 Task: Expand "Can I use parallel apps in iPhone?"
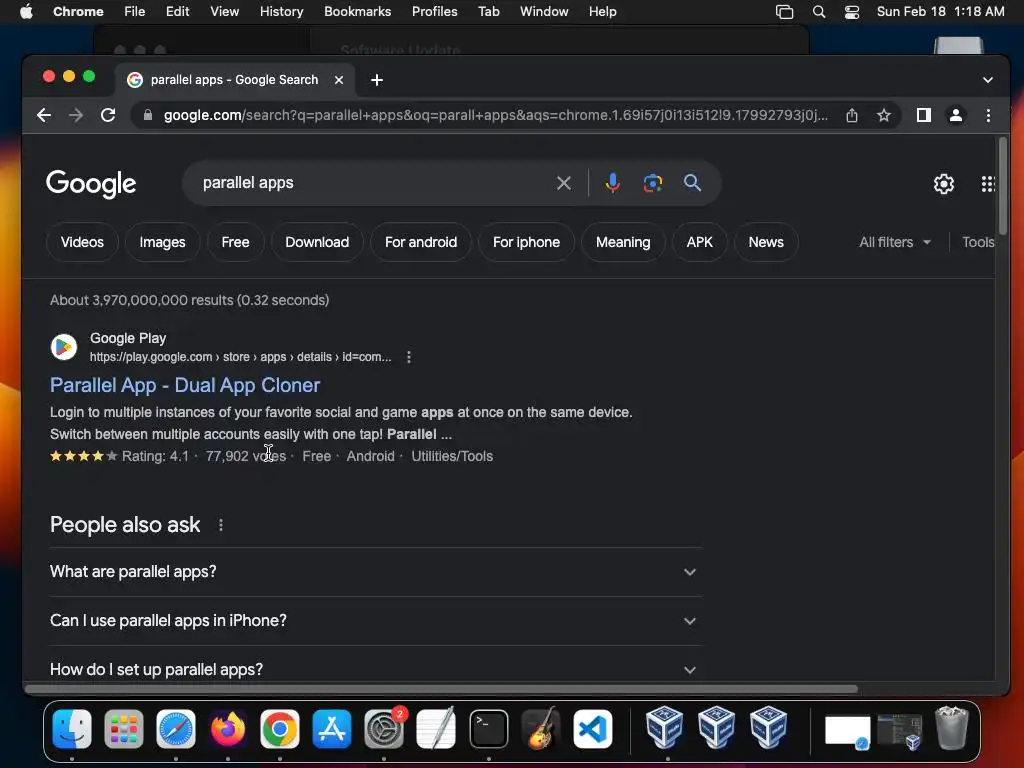(376, 621)
